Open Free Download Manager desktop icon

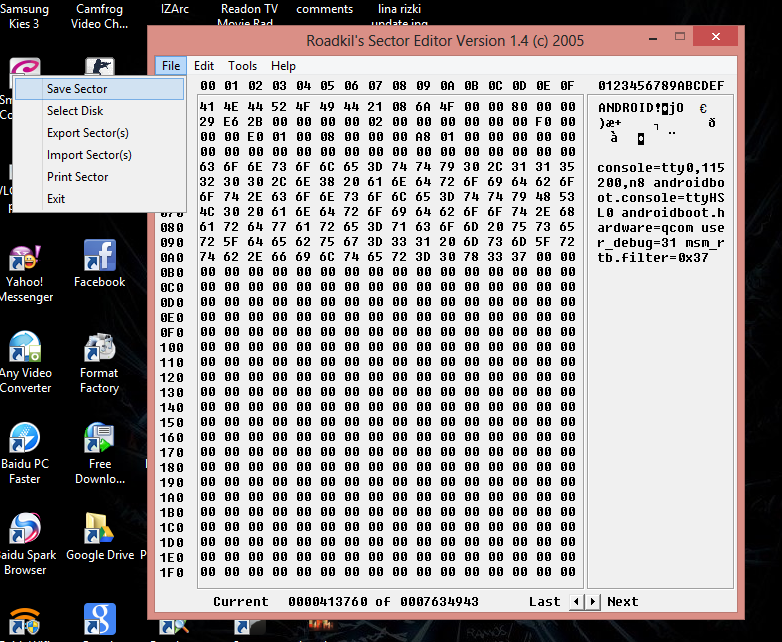coord(100,453)
